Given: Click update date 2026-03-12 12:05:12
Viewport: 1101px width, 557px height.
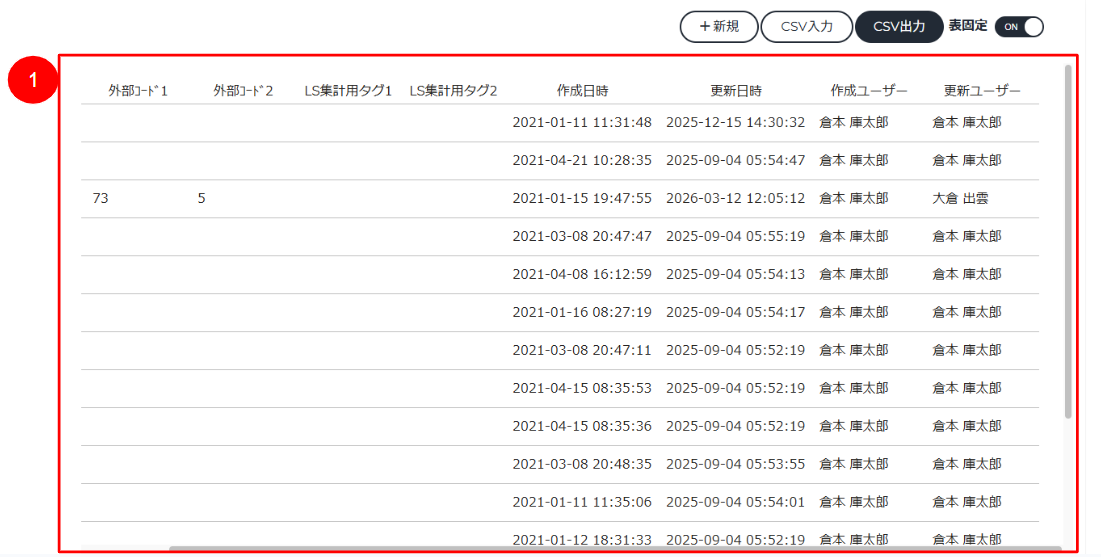Looking at the screenshot, I should click(736, 198).
